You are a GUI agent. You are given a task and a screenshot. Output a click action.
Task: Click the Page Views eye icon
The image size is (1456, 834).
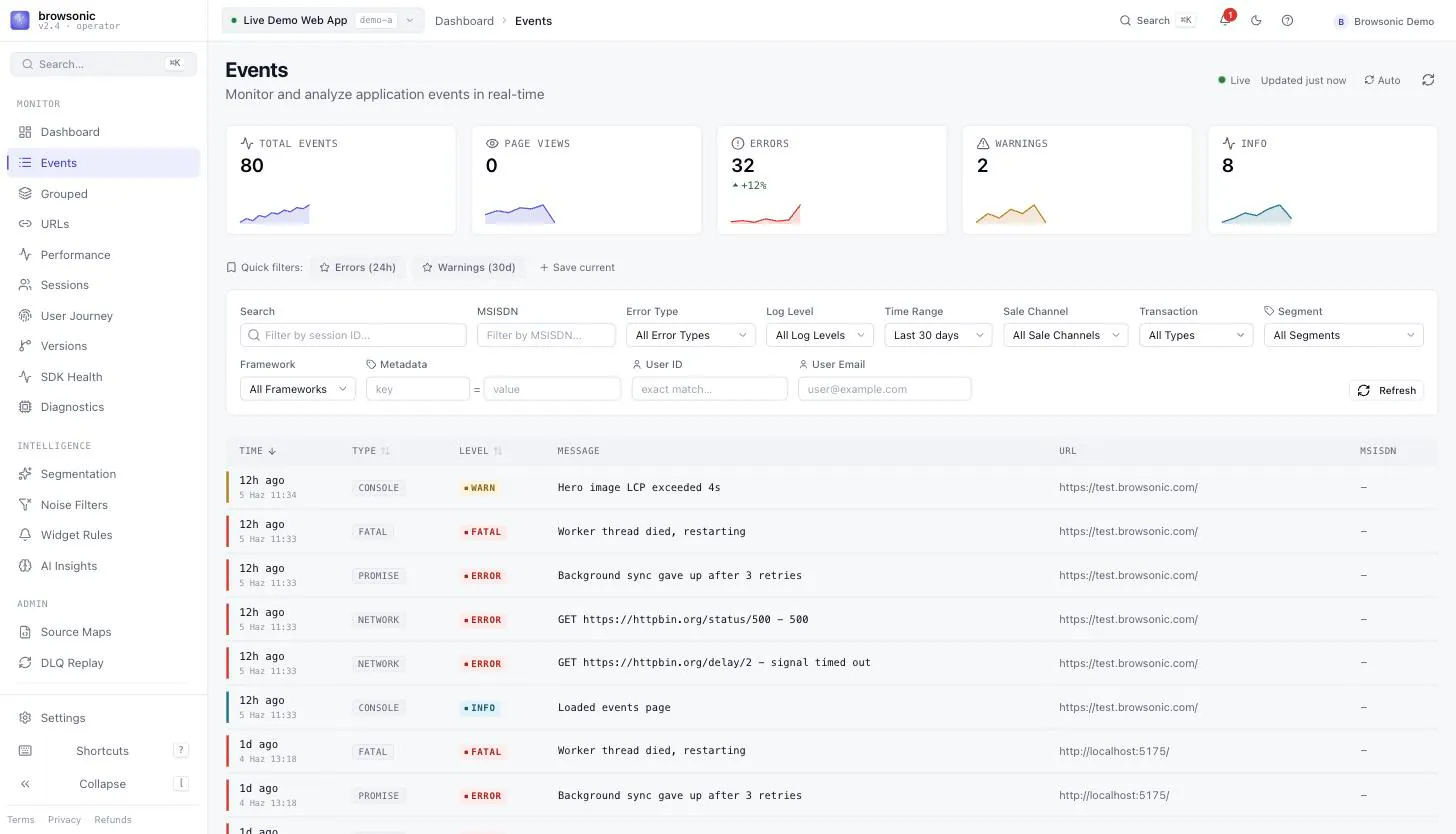(492, 143)
